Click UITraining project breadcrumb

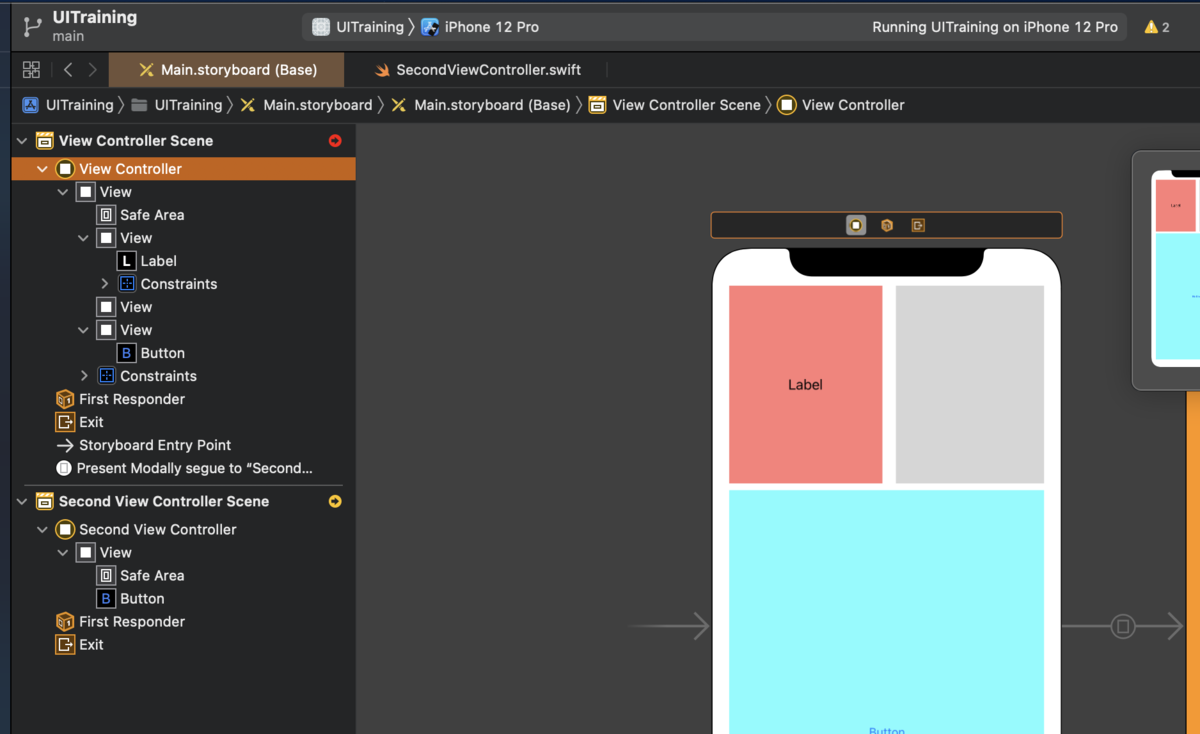tap(68, 105)
